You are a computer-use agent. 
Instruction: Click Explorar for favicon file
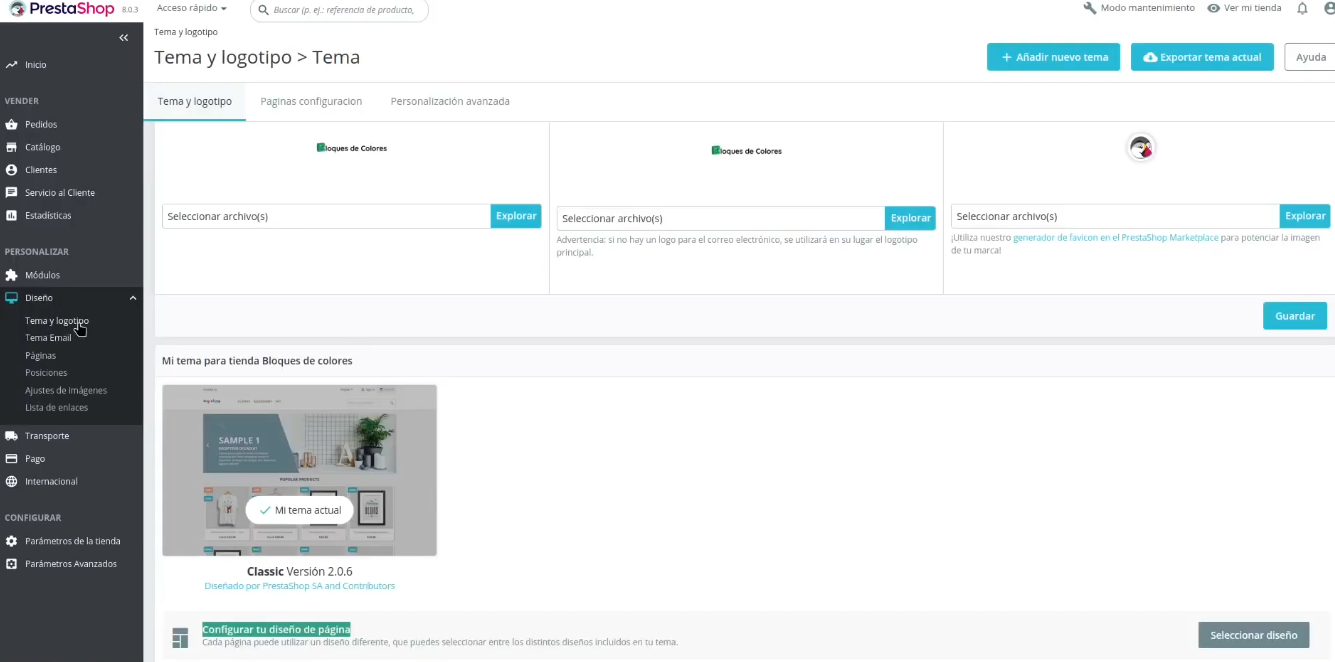1305,216
